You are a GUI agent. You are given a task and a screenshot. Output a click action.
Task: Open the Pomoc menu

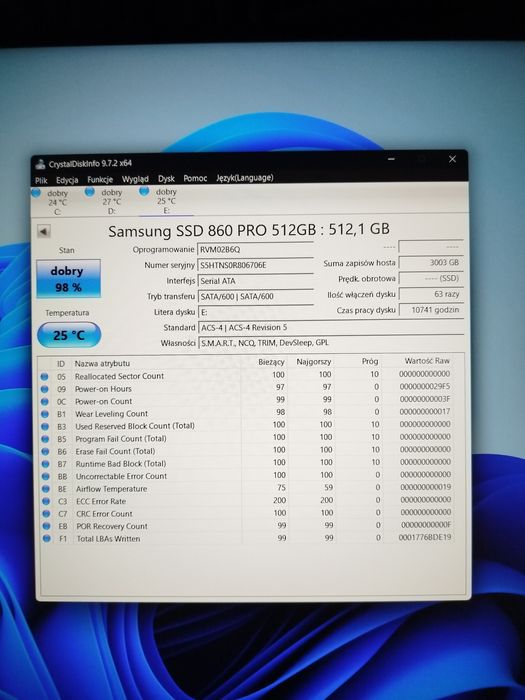(195, 178)
